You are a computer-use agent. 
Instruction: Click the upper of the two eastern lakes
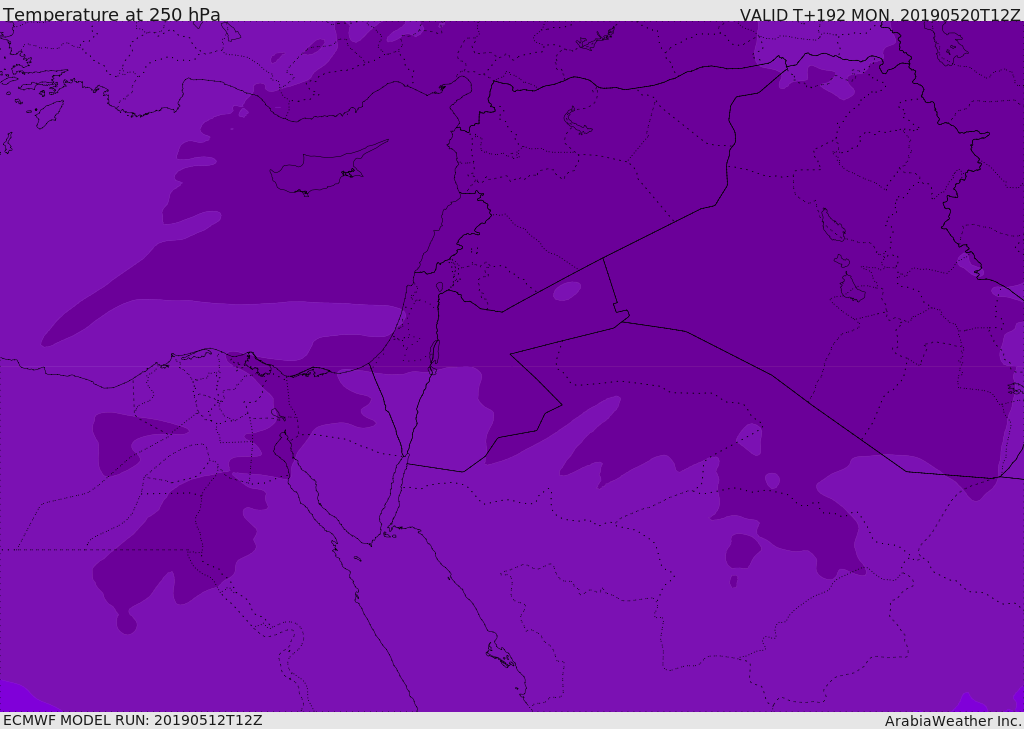(832, 225)
